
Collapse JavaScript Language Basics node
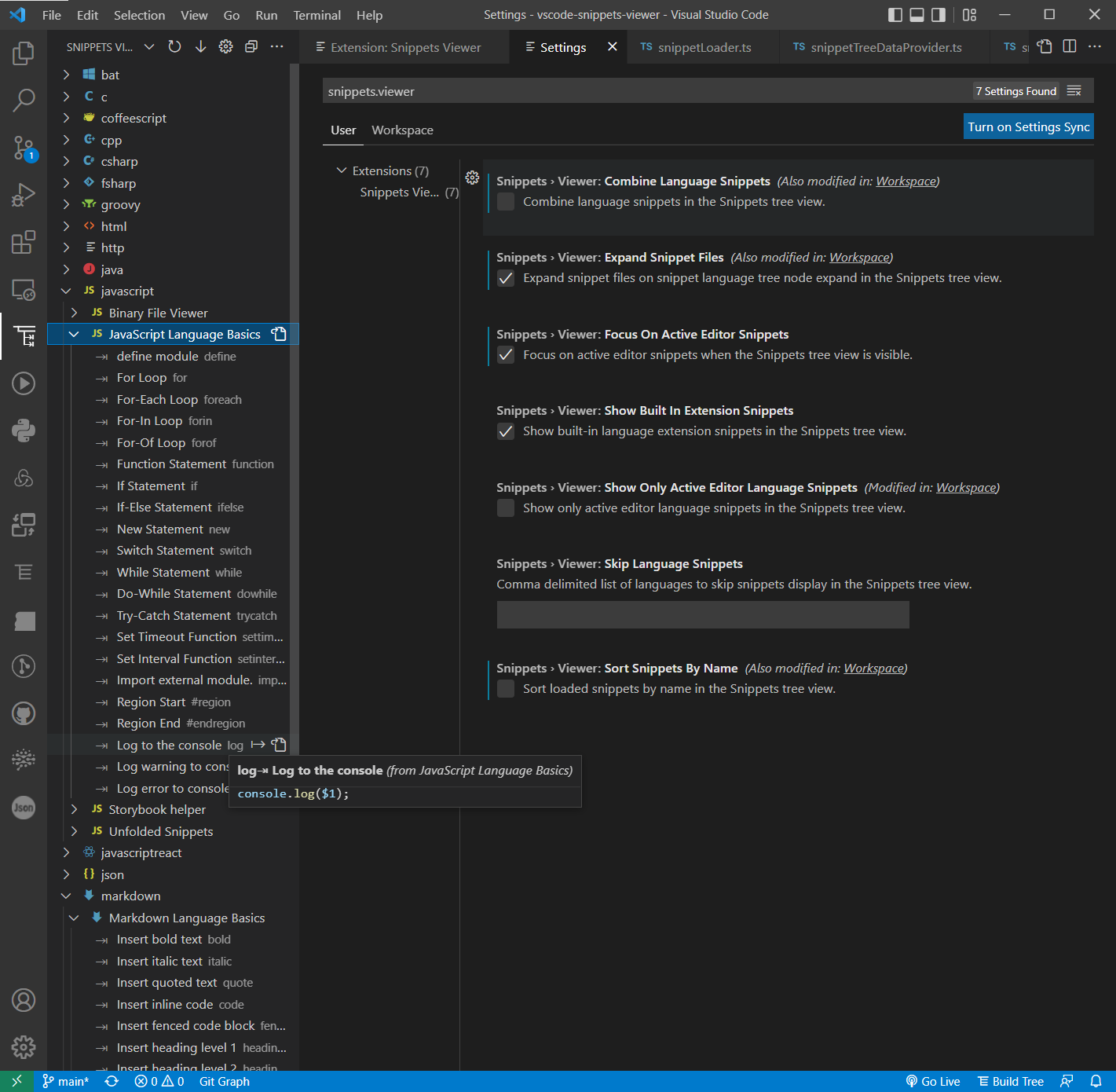pos(74,334)
